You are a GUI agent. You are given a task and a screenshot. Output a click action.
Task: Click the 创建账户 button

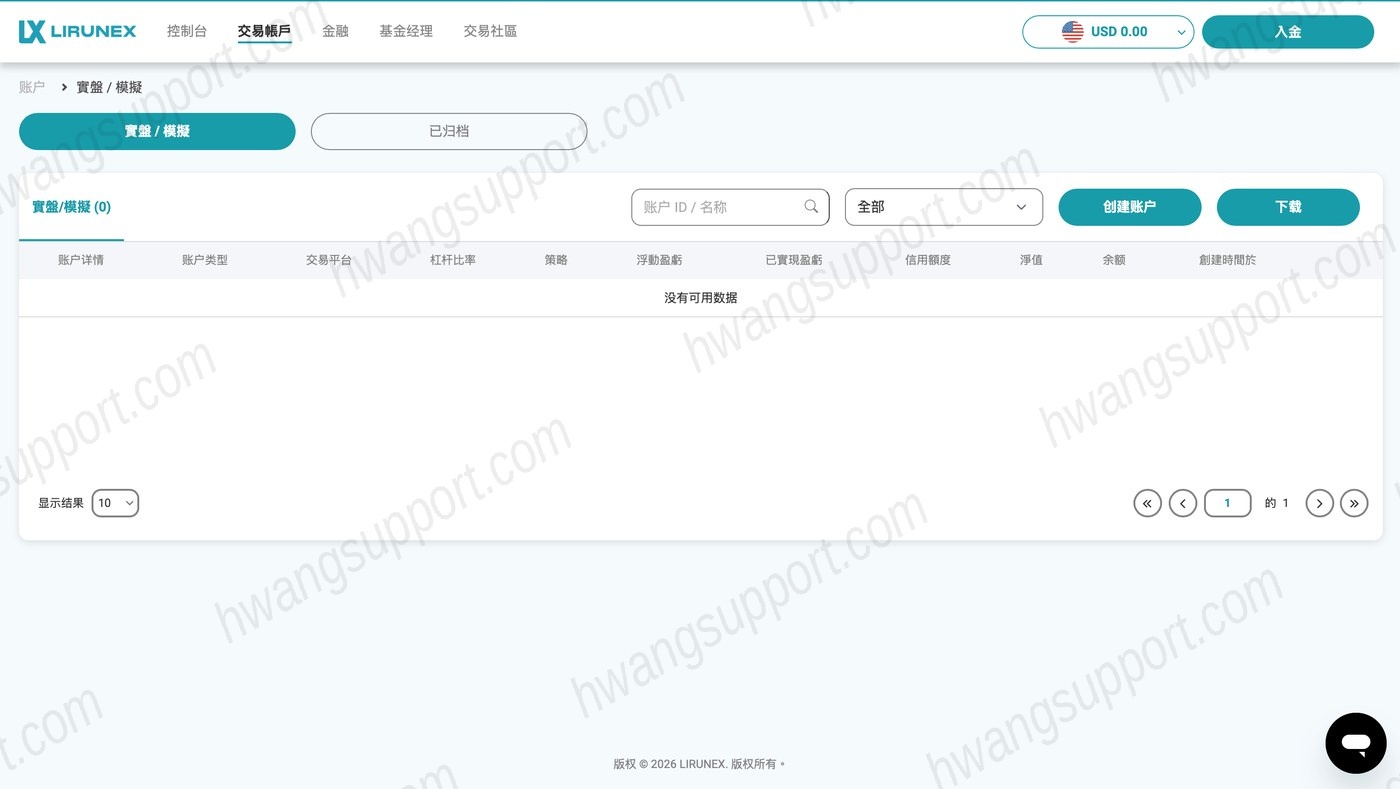pyautogui.click(x=1130, y=207)
